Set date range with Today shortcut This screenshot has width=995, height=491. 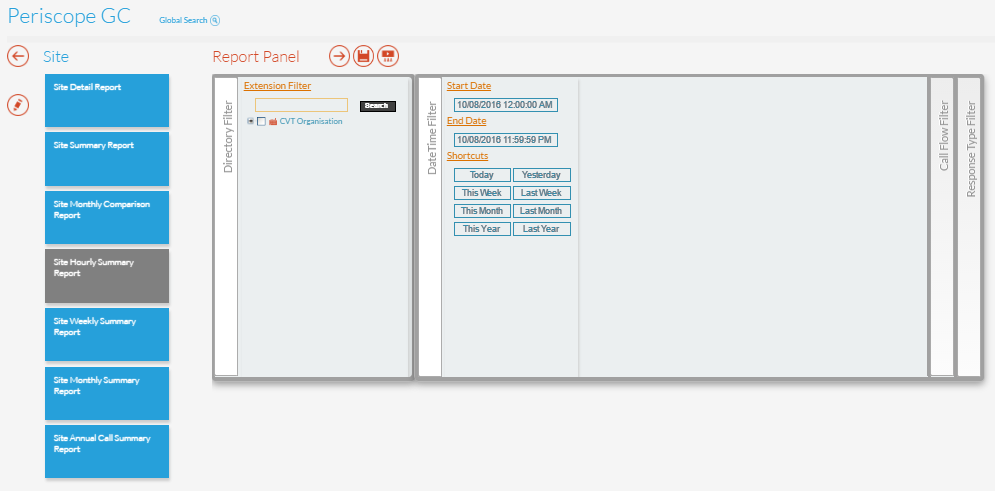(x=482, y=175)
